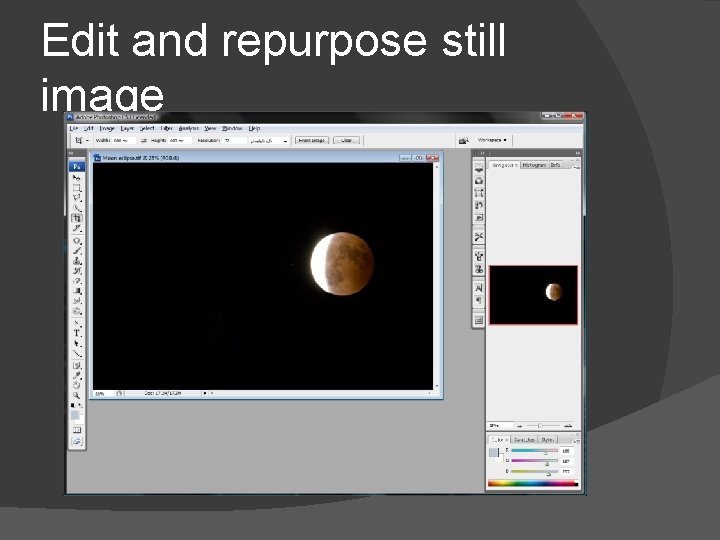This screenshot has width=720, height=540.
Task: Open the Paragraph panel icon
Action: tap(478, 301)
